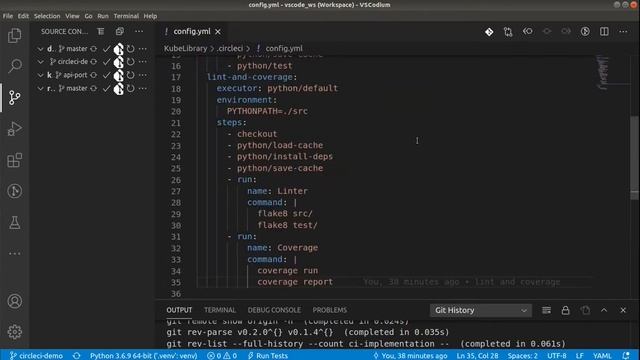Collapse the r.. master repository
Image resolution: width=640 pixels, height=360 pixels.
tap(40, 88)
